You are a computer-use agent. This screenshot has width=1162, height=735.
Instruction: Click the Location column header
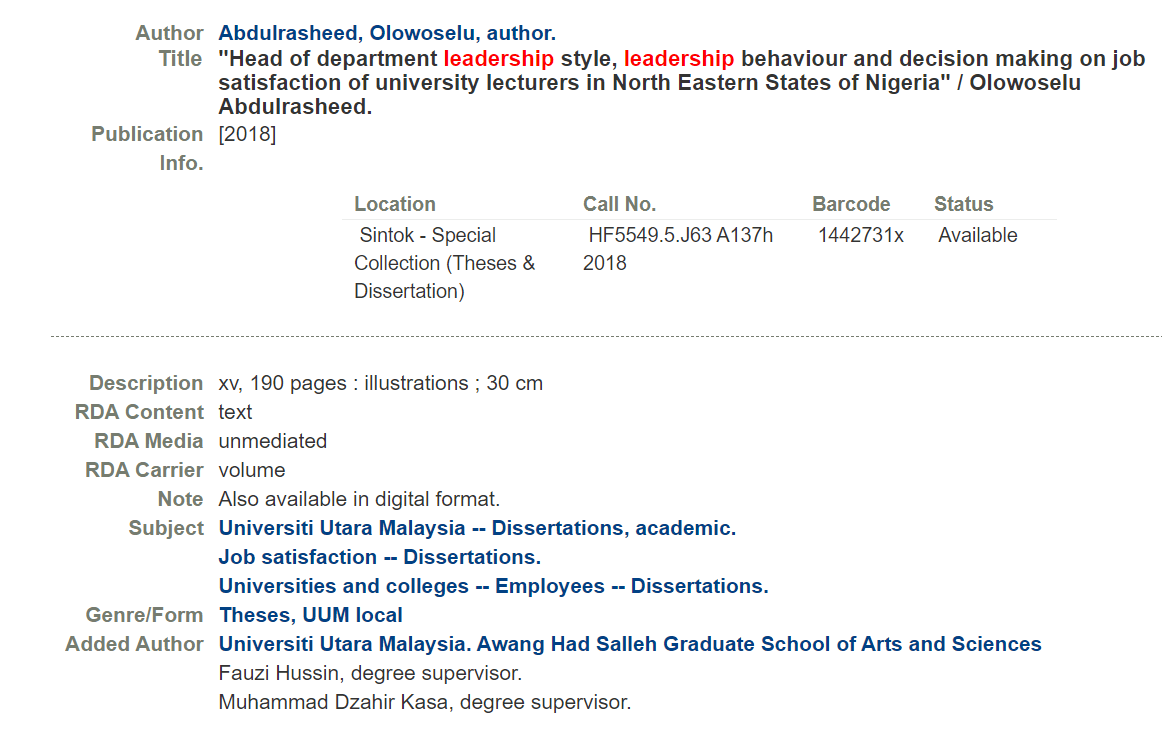point(395,204)
